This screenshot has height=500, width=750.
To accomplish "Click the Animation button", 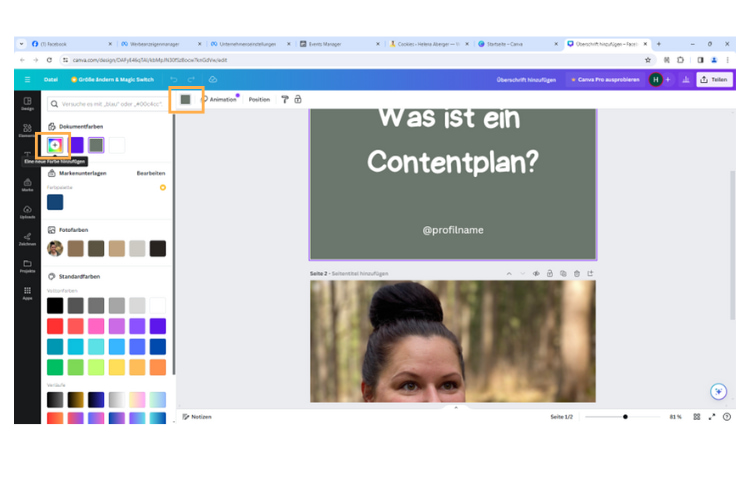I will pos(220,99).
